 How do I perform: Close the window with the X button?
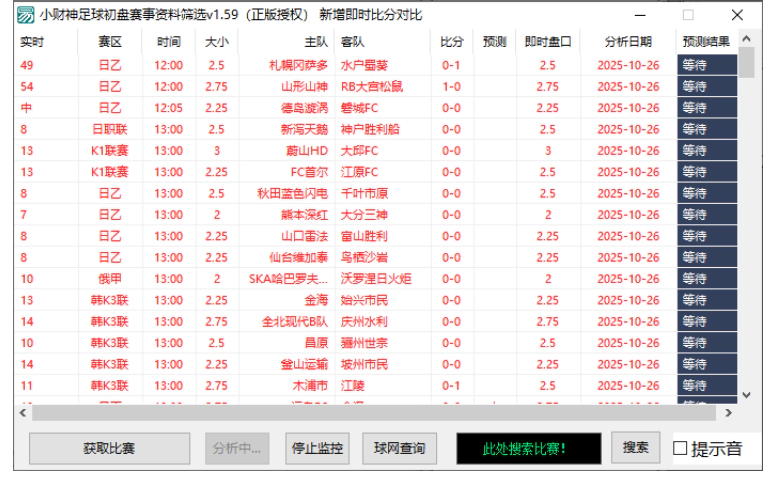pos(737,15)
